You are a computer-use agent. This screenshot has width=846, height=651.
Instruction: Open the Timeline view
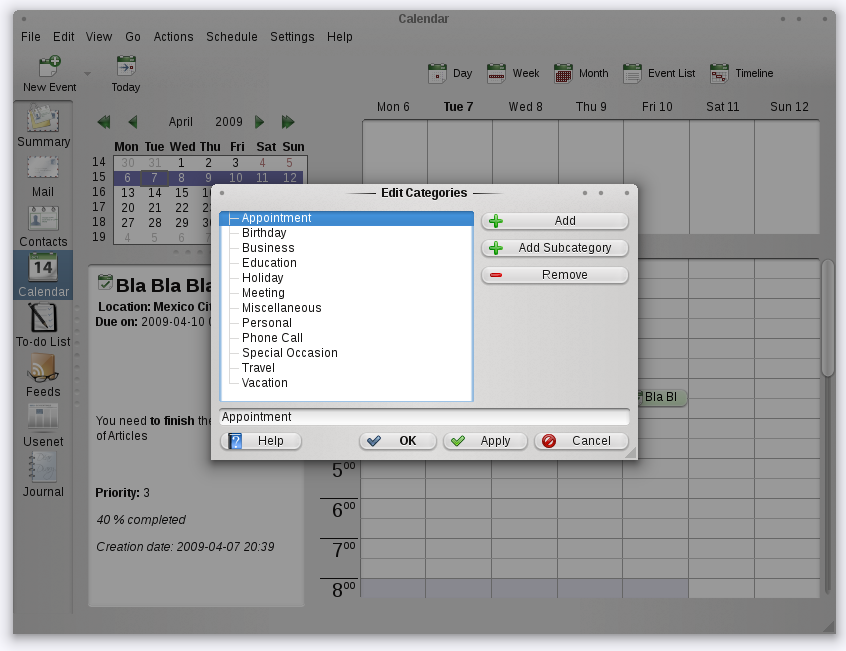click(x=742, y=73)
